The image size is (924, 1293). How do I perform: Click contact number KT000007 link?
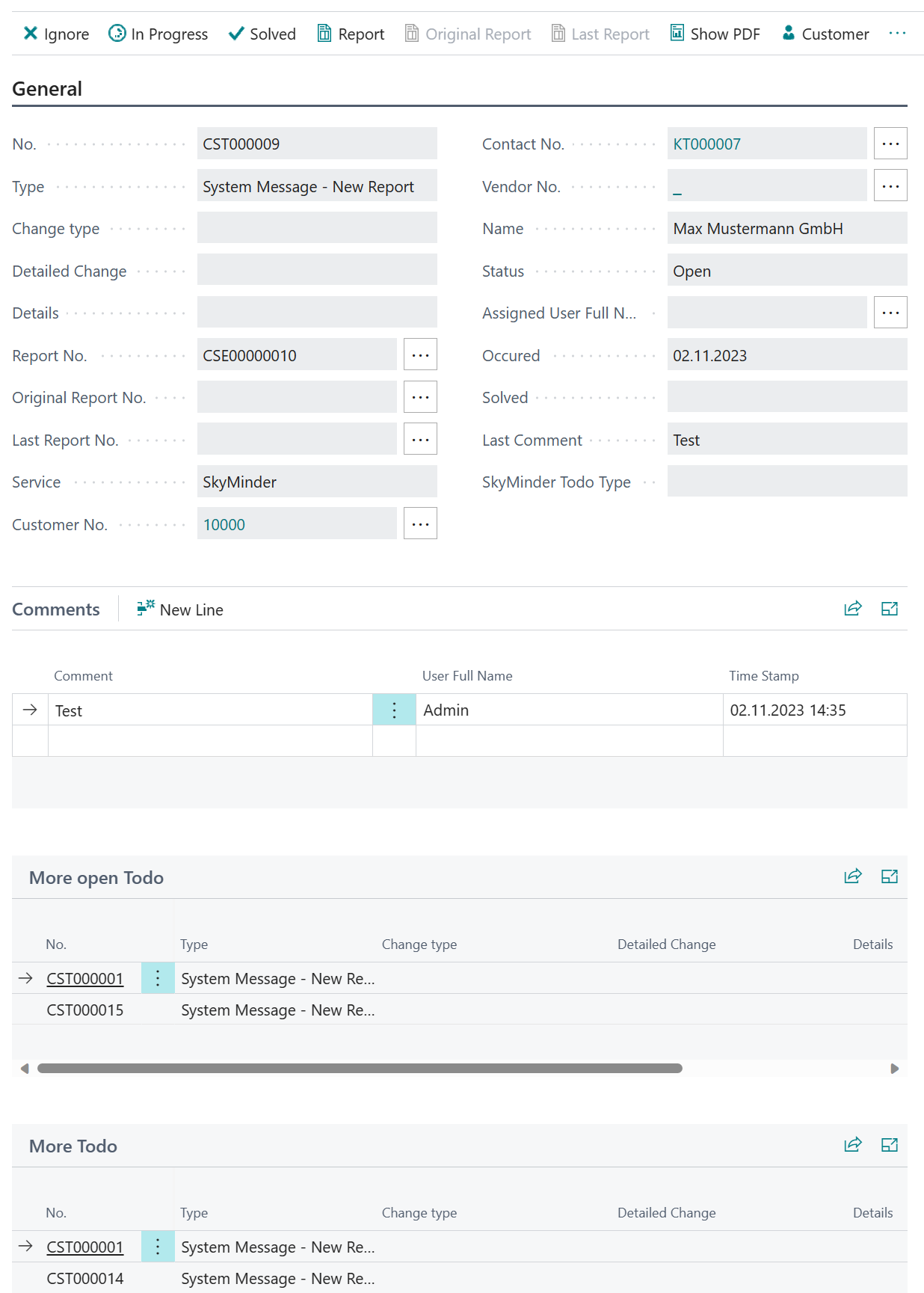click(x=706, y=144)
